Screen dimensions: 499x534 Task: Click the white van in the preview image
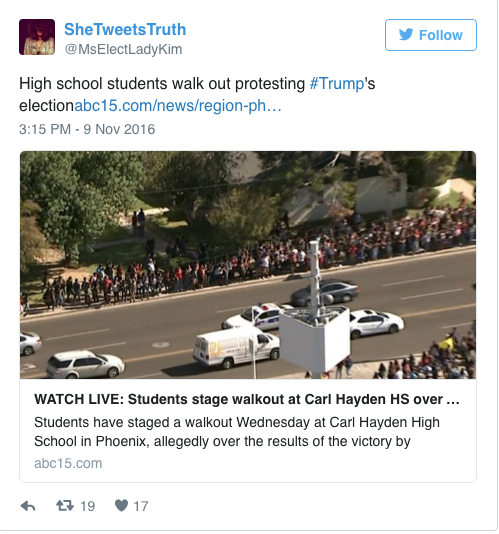point(236,347)
